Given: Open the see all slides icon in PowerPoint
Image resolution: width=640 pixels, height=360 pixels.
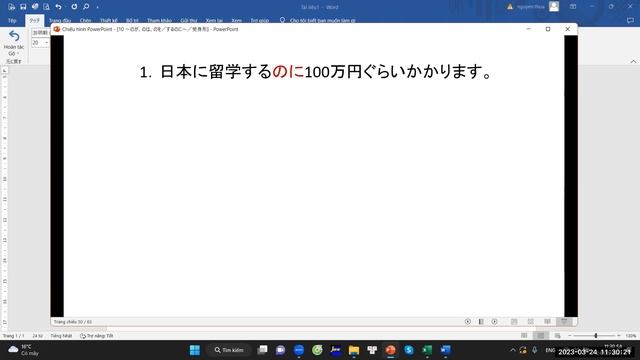Looking at the screenshot, I should (x=481, y=322).
